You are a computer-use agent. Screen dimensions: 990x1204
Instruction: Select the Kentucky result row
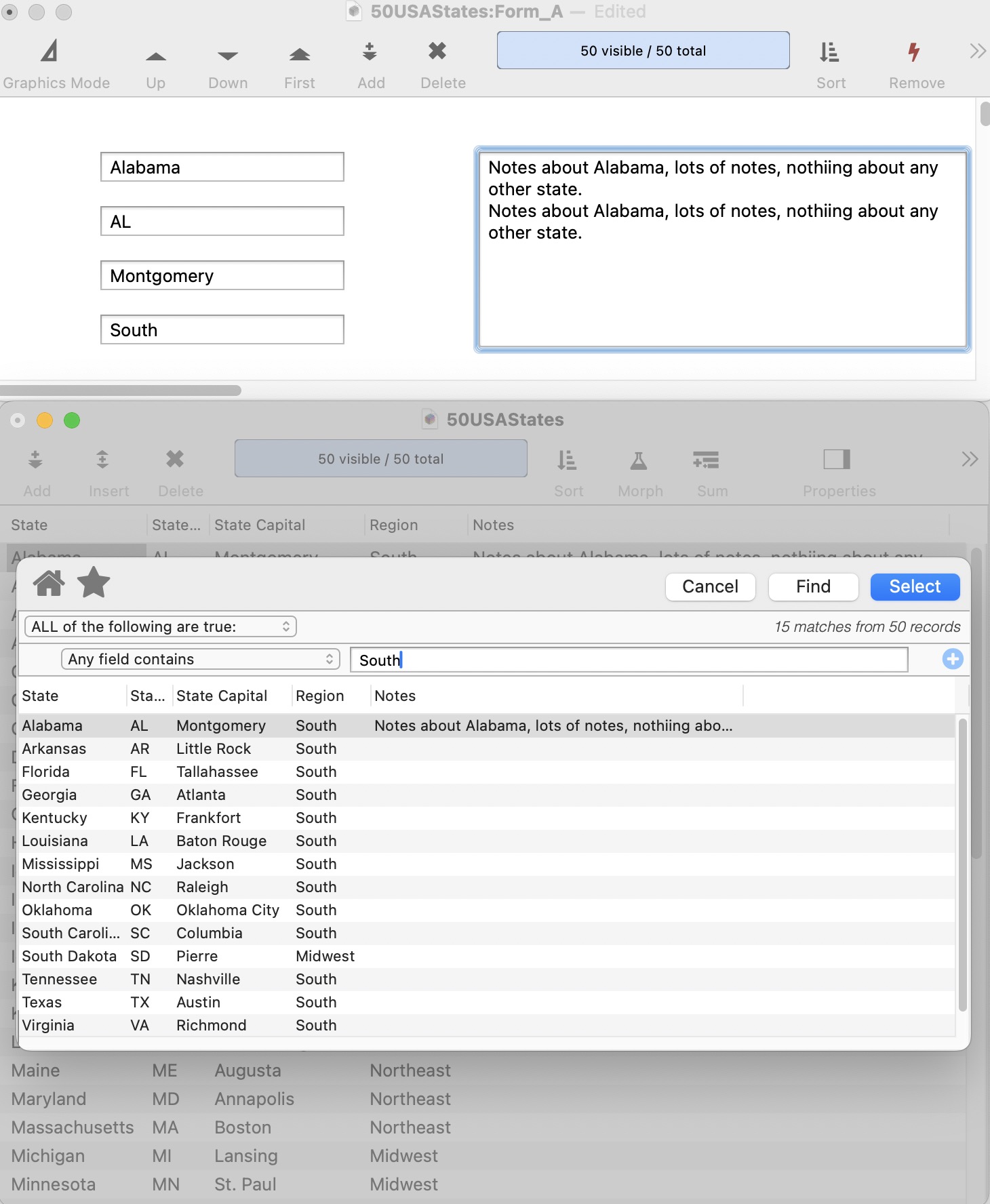click(487, 818)
